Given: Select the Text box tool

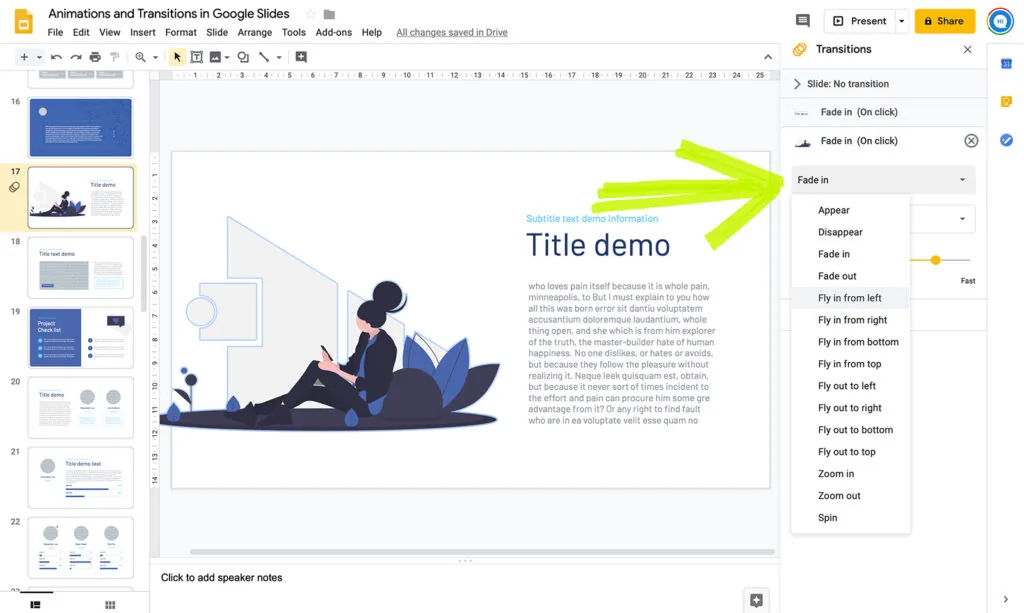Looking at the screenshot, I should (x=196, y=57).
